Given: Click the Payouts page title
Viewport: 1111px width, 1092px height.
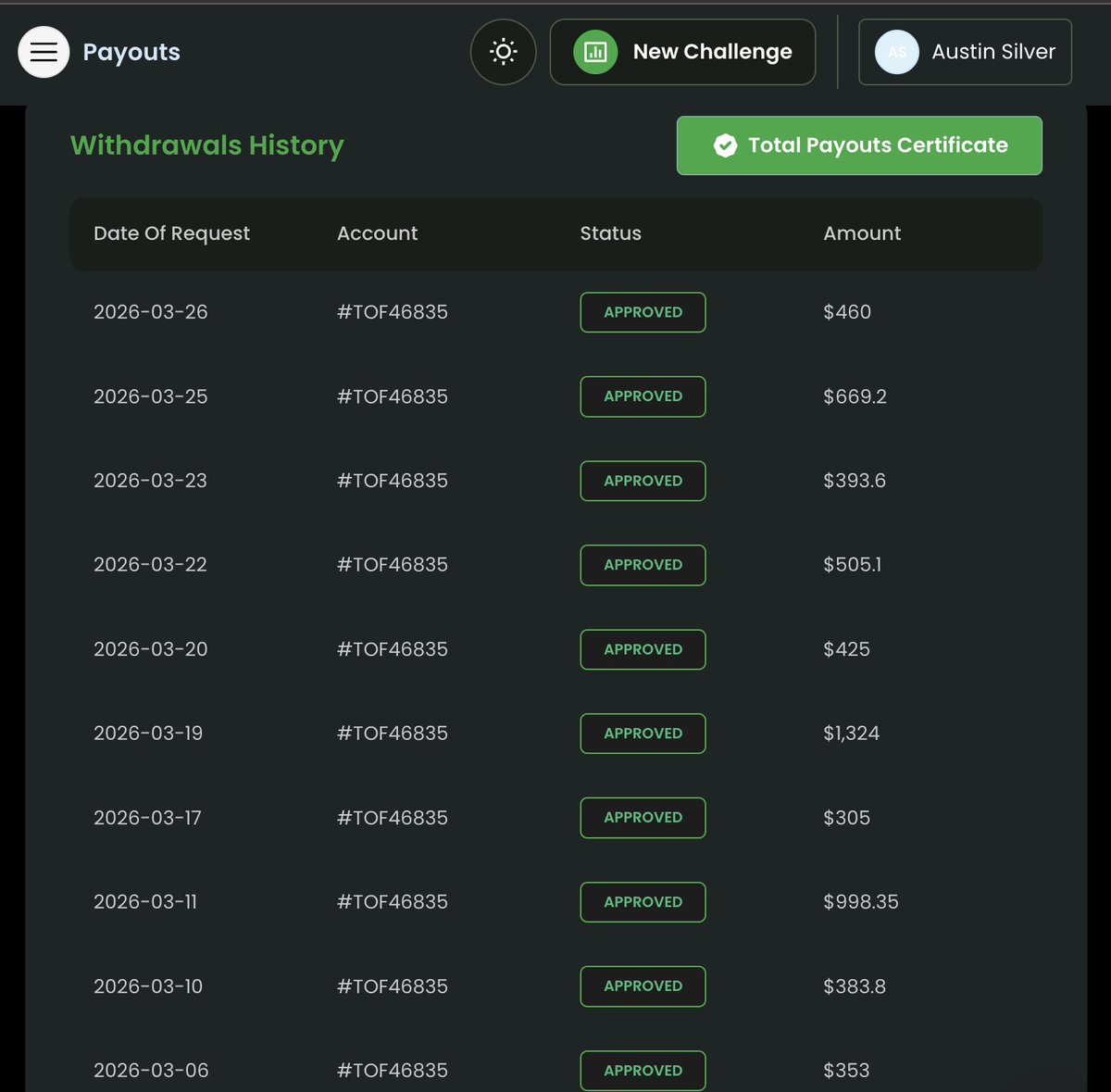Looking at the screenshot, I should (x=131, y=52).
